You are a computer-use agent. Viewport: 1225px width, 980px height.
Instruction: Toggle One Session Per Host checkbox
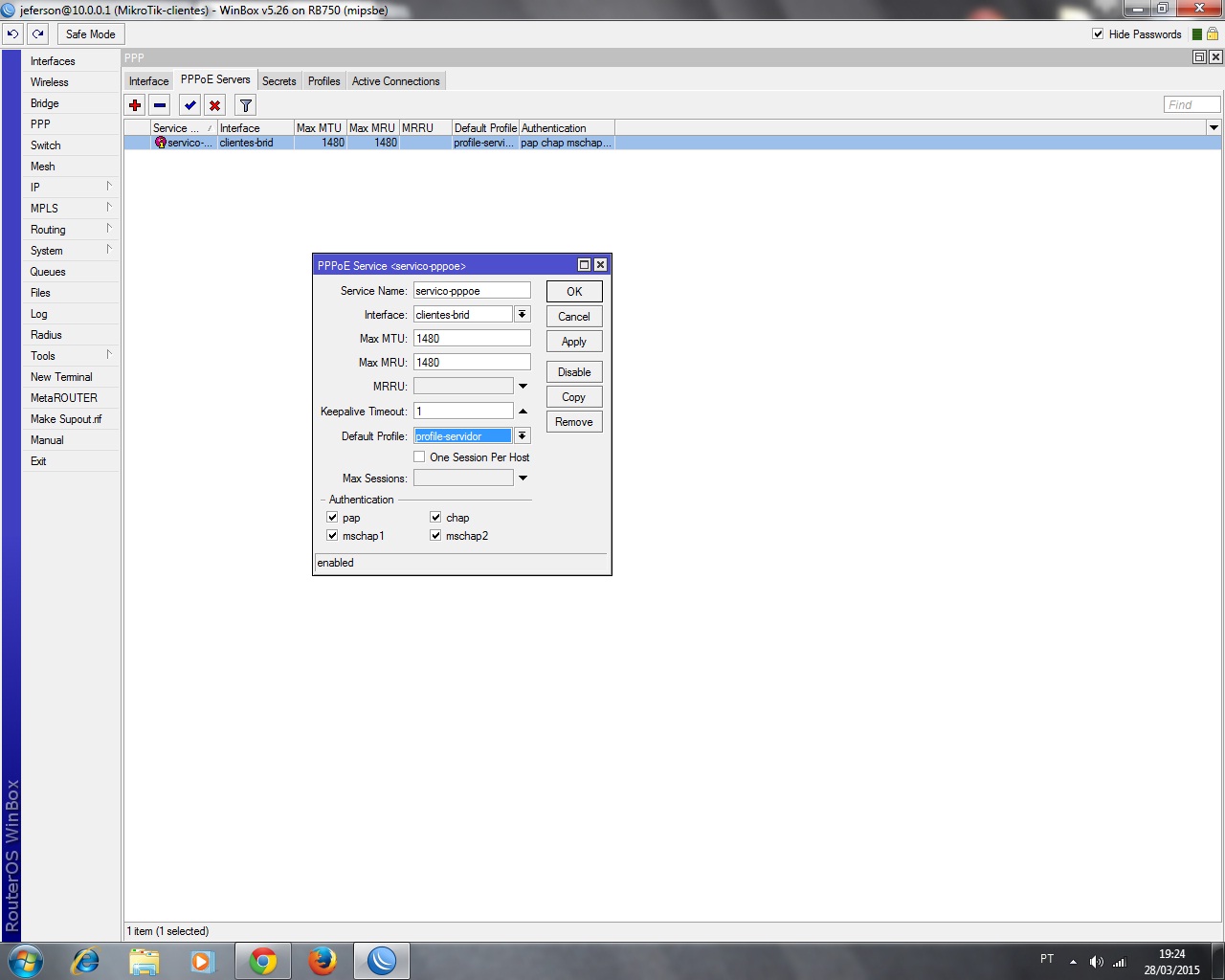pos(419,457)
